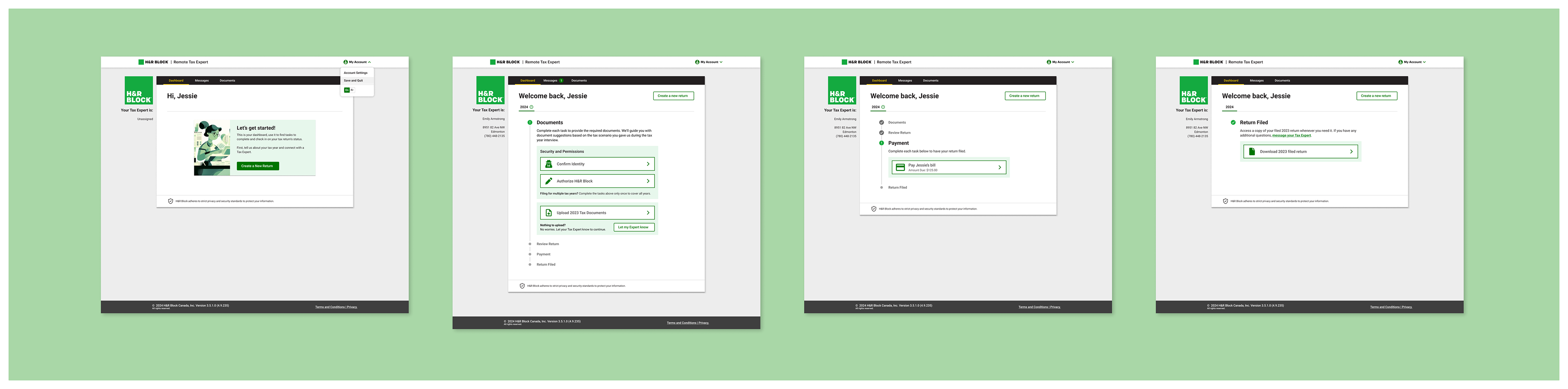
Task: Open My Account dropdown on Return Filed screen
Action: (x=1412, y=62)
